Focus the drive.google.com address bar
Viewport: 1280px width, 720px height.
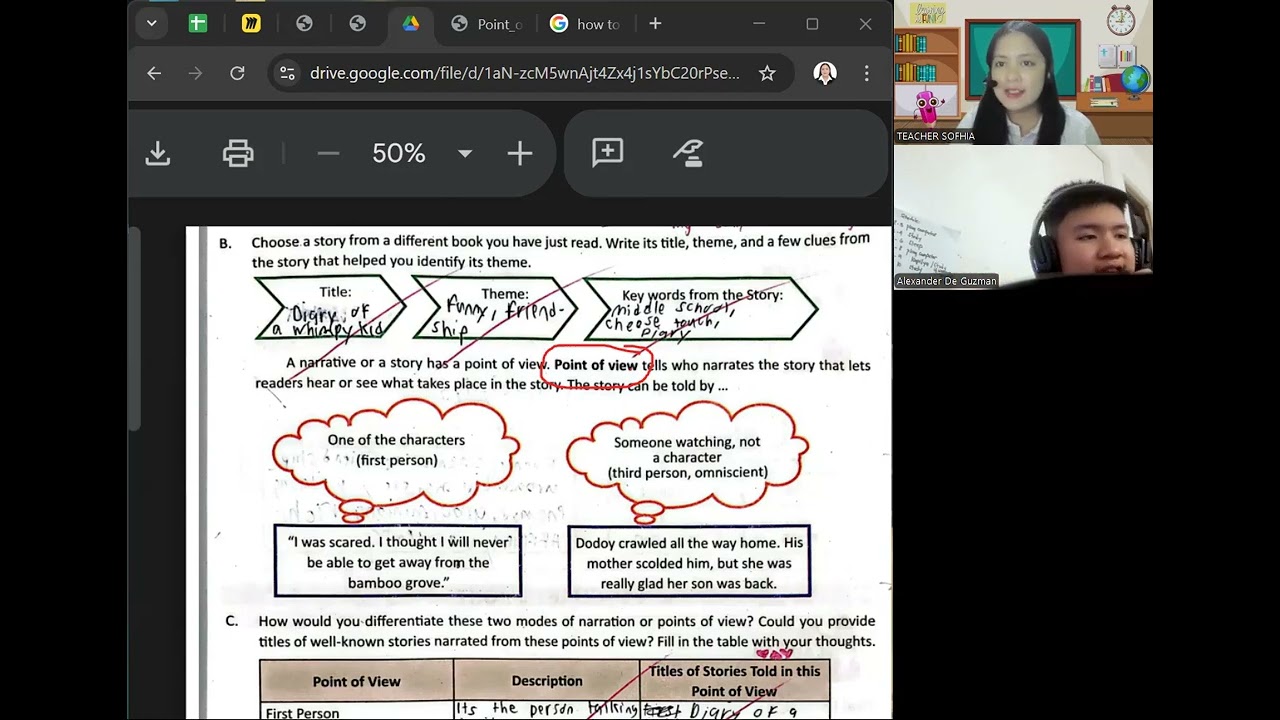[525, 73]
